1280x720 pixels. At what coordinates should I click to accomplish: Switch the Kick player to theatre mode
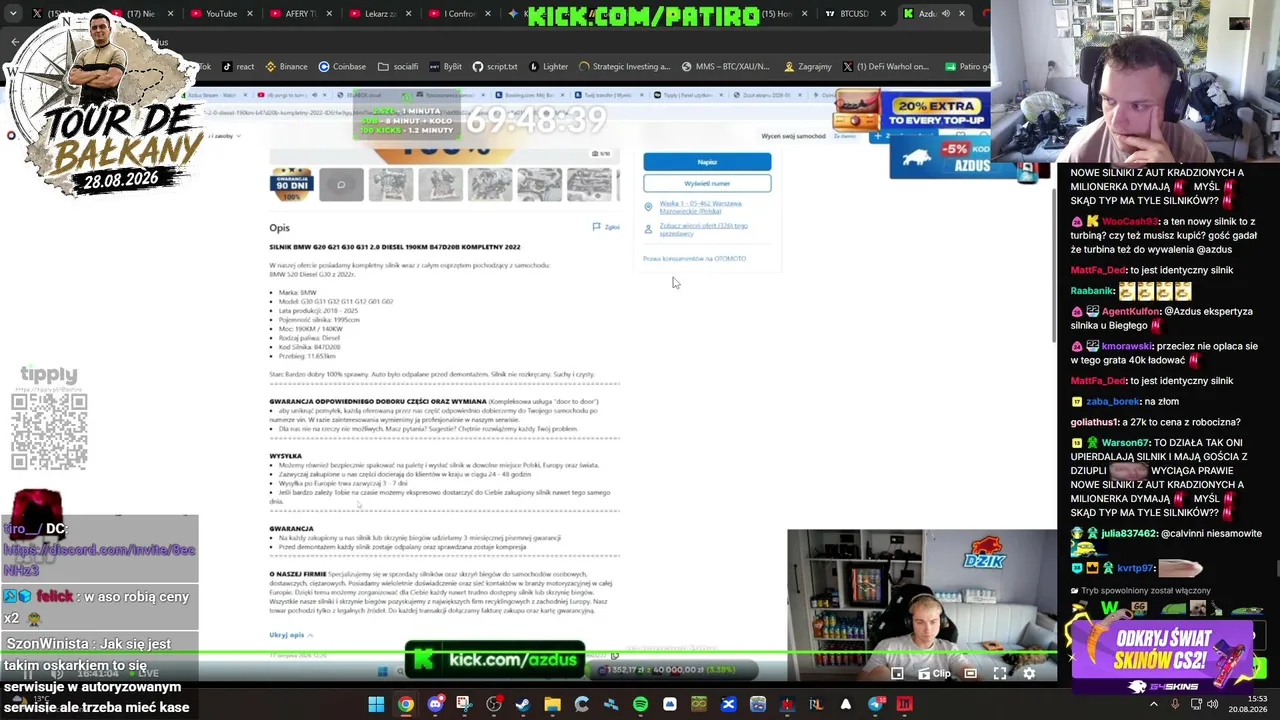970,674
